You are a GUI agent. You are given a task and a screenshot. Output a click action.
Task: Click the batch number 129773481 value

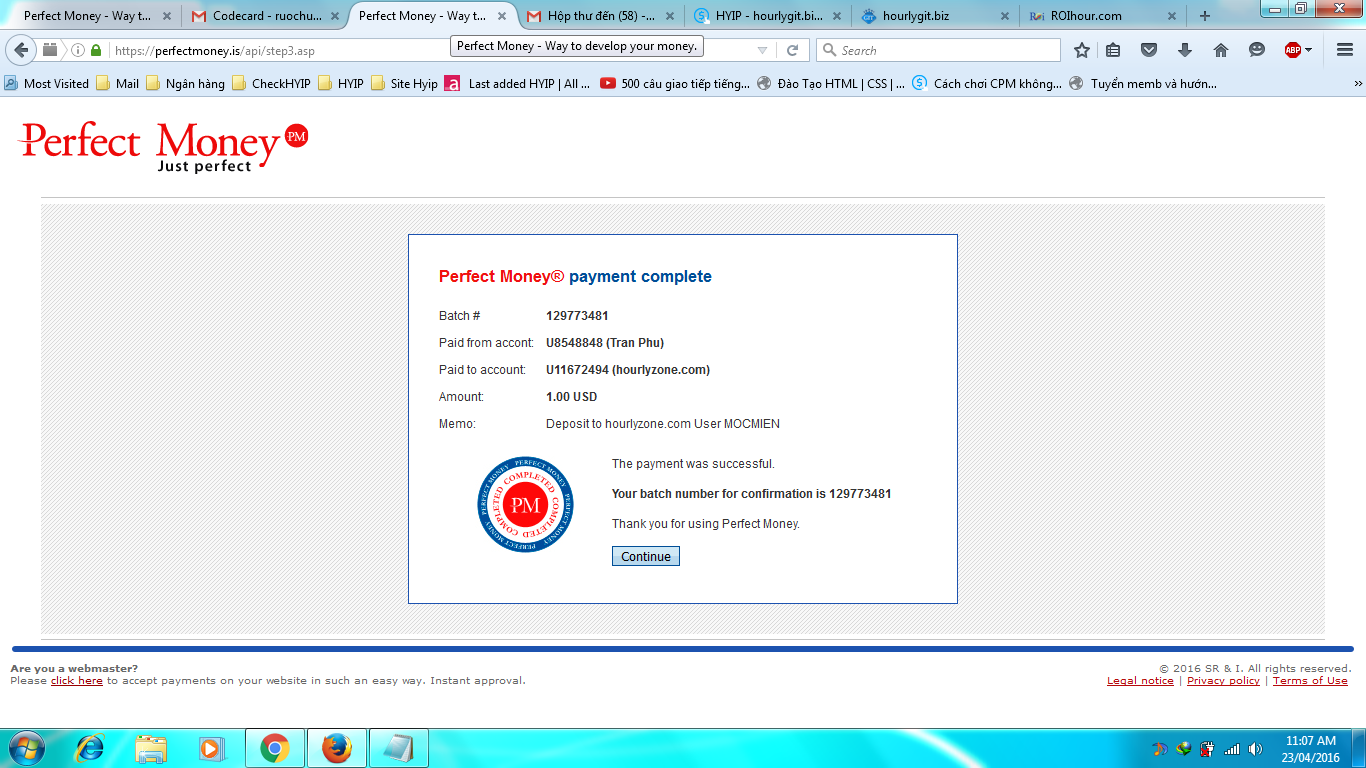(577, 316)
